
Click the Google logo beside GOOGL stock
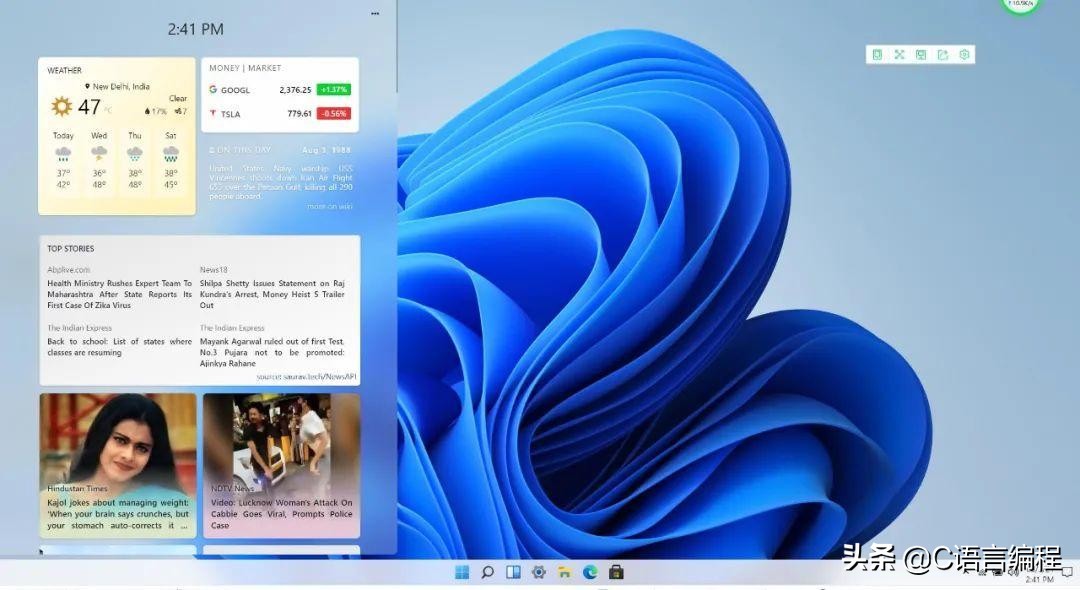[x=213, y=89]
